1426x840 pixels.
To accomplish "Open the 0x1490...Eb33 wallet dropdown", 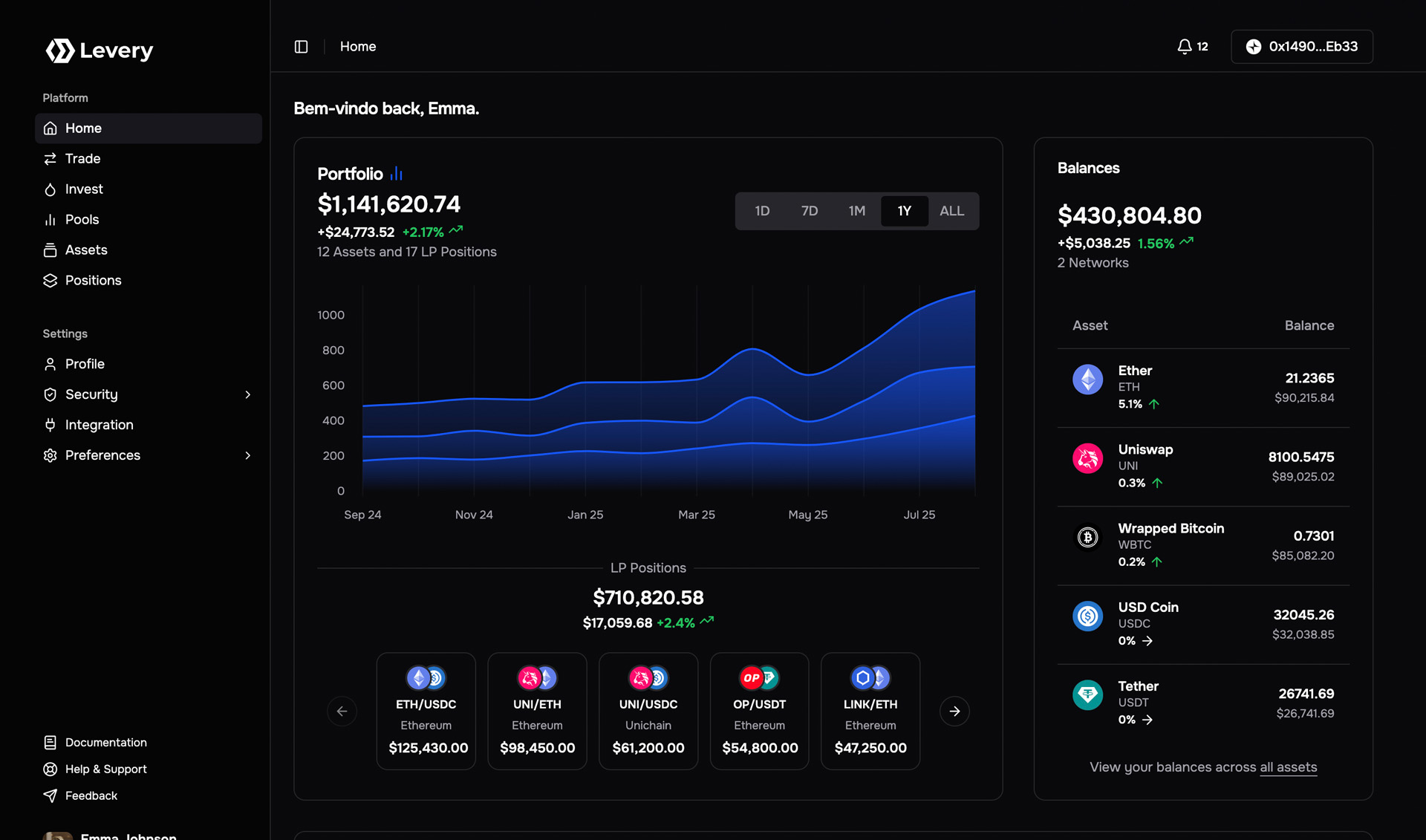I will (x=1301, y=46).
